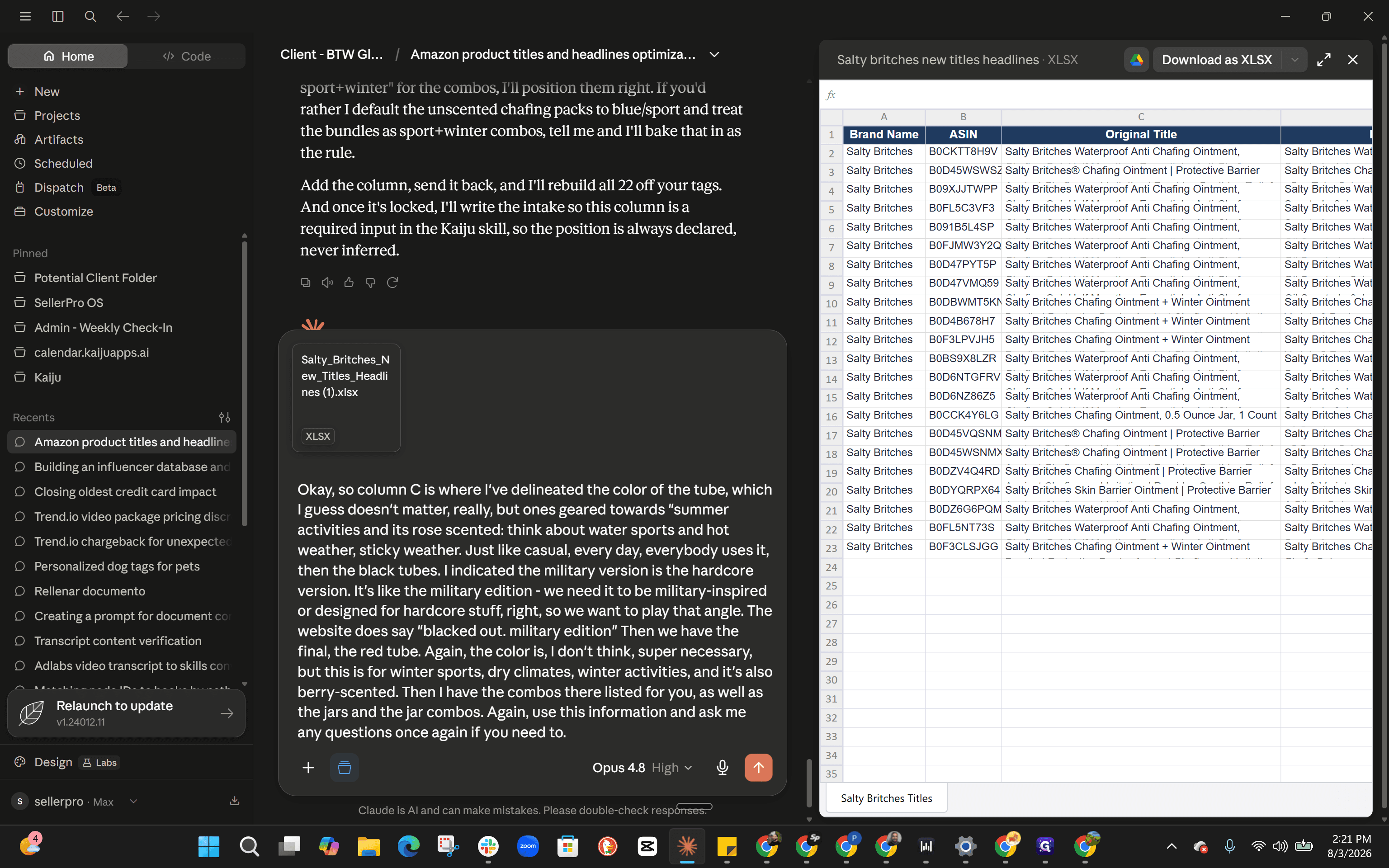Screen dimensions: 1389x868
Task: Start voice dictation with microphone icon
Action: click(723, 768)
